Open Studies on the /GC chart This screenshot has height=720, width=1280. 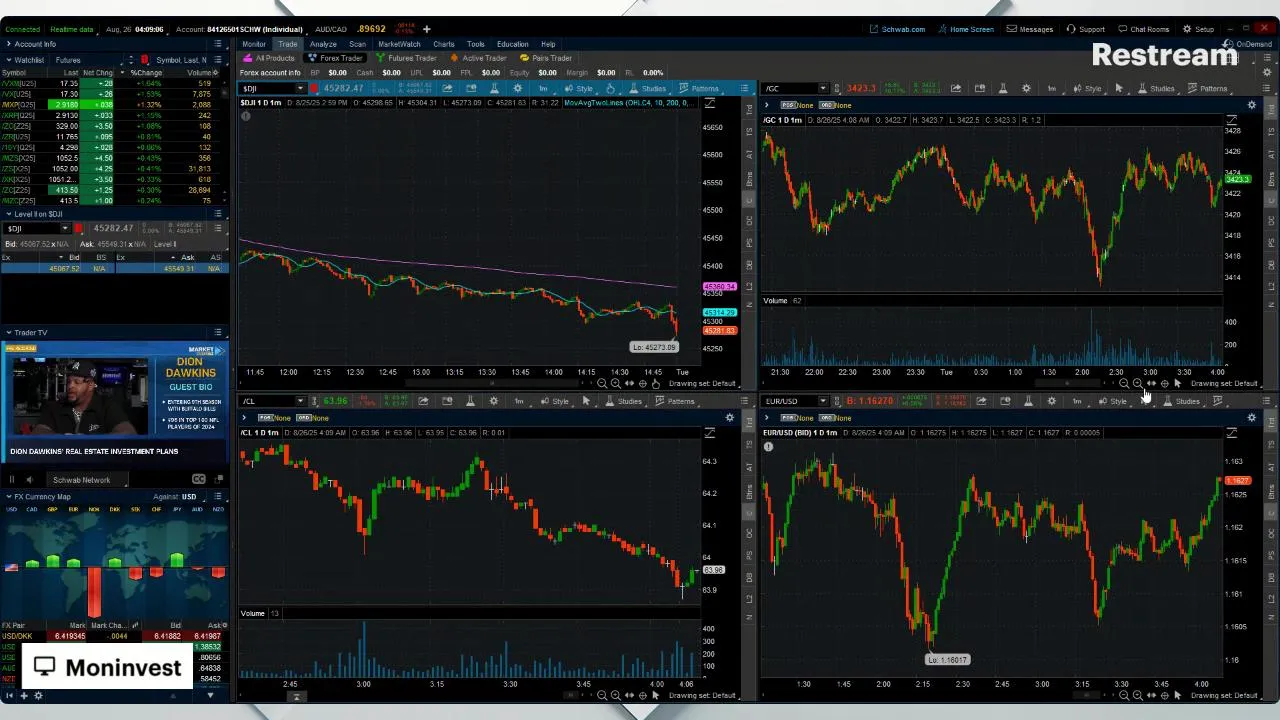click(x=1156, y=88)
